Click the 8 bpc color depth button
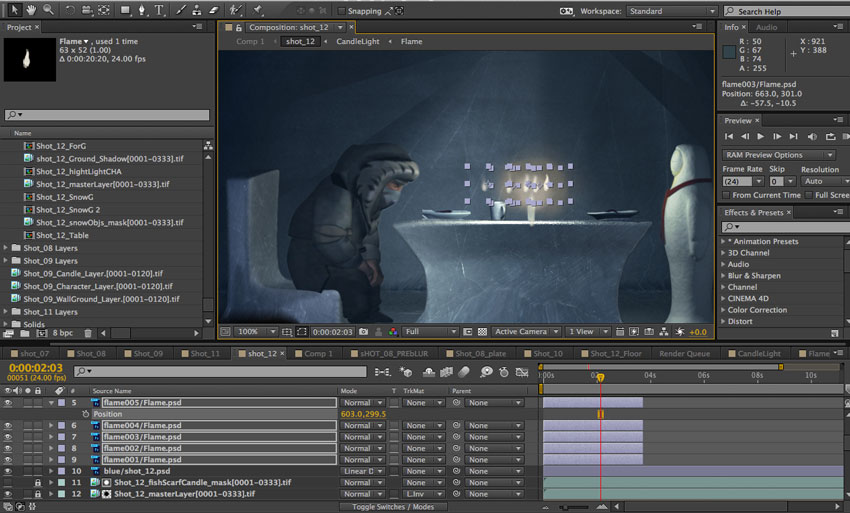Screen dimensions: 850x513 point(62,333)
